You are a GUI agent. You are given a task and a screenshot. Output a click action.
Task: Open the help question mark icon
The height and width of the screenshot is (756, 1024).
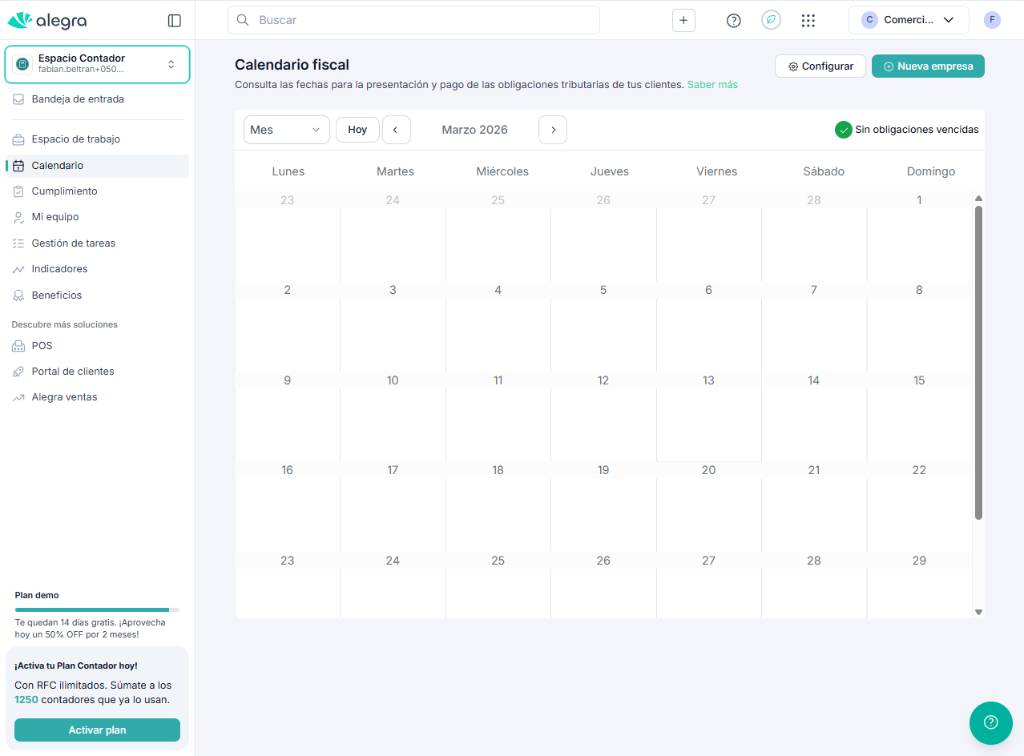pos(734,20)
